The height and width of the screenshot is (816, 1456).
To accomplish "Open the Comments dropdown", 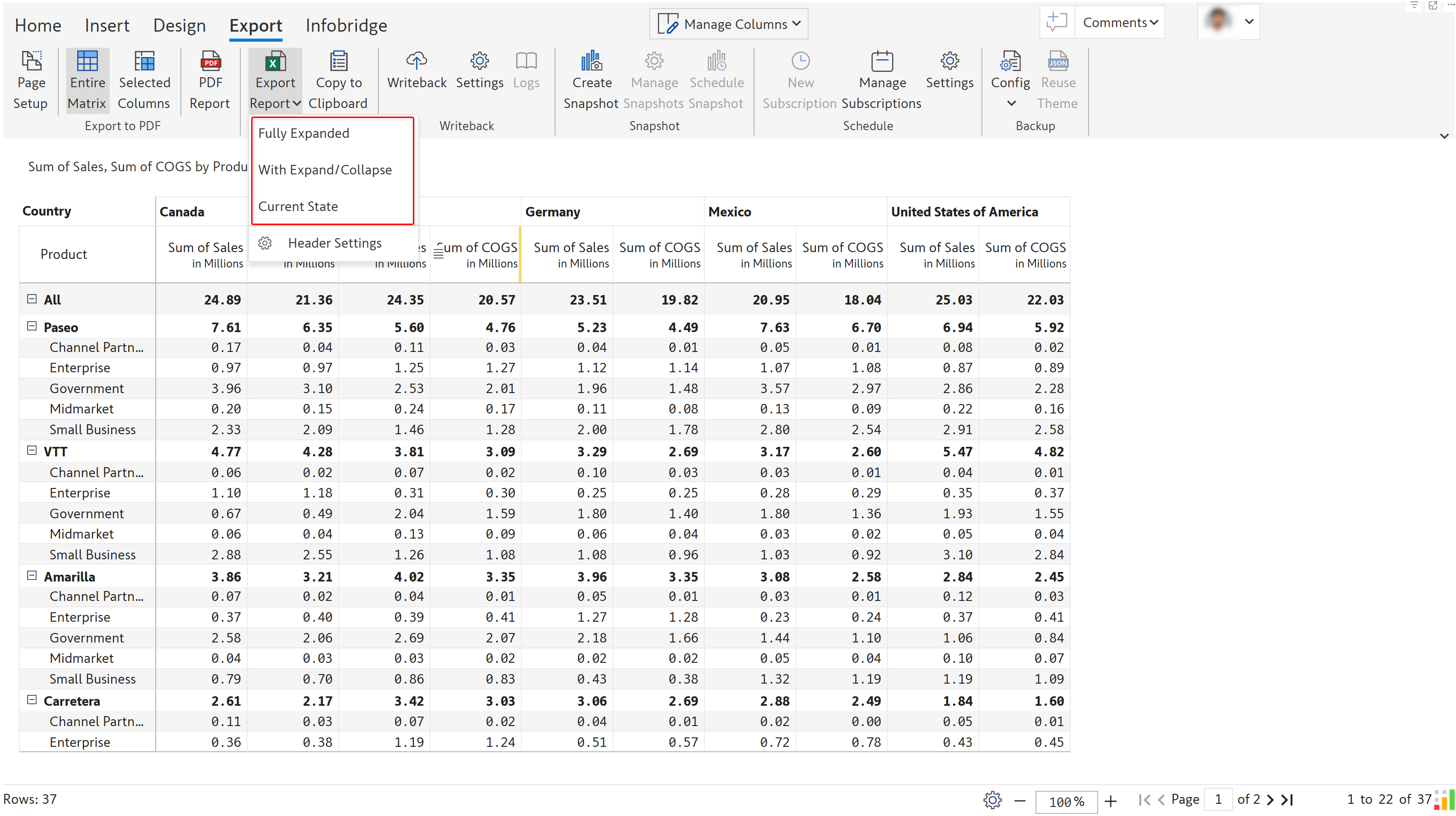I will click(x=1120, y=23).
